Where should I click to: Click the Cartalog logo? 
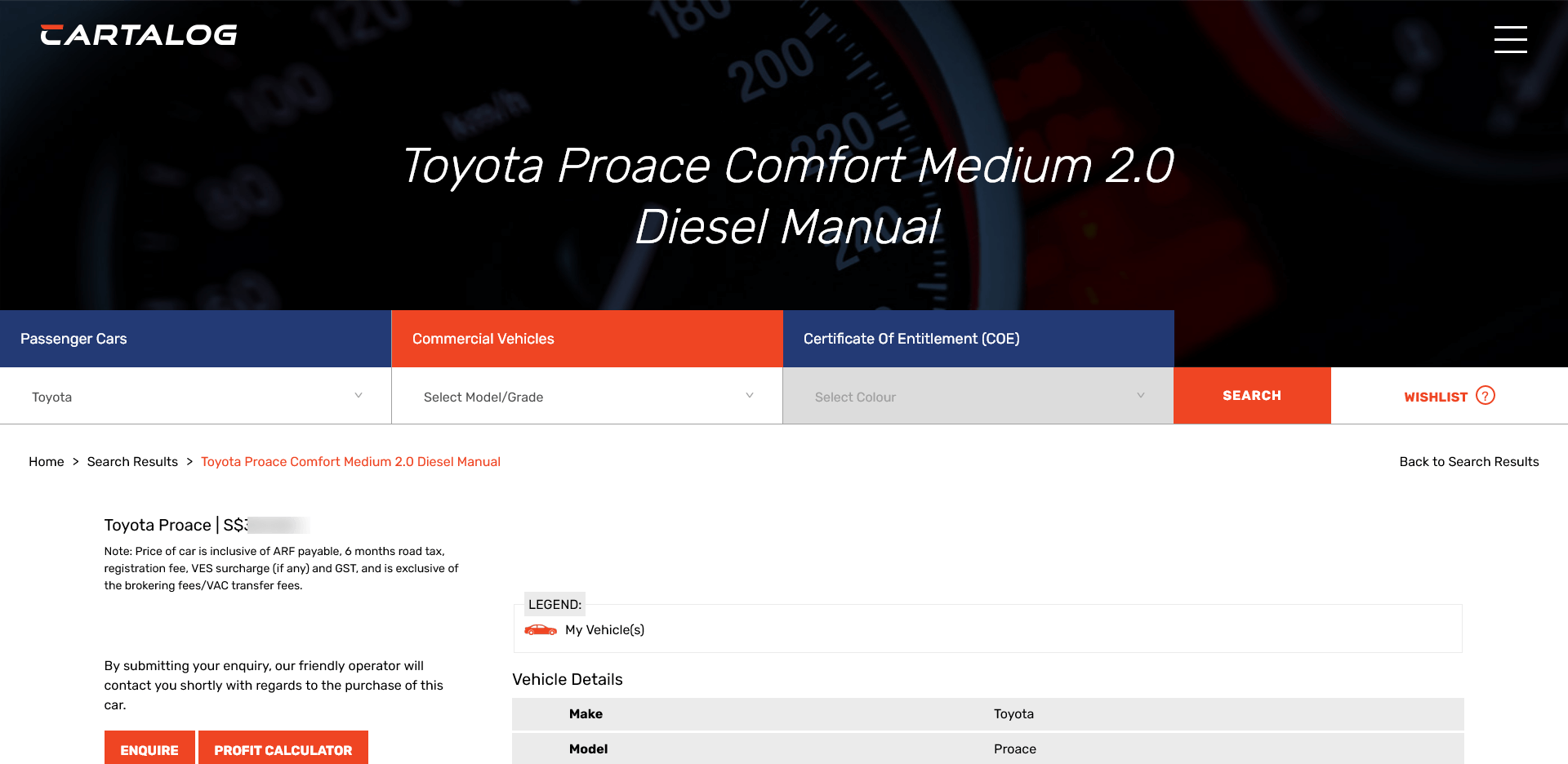(139, 35)
